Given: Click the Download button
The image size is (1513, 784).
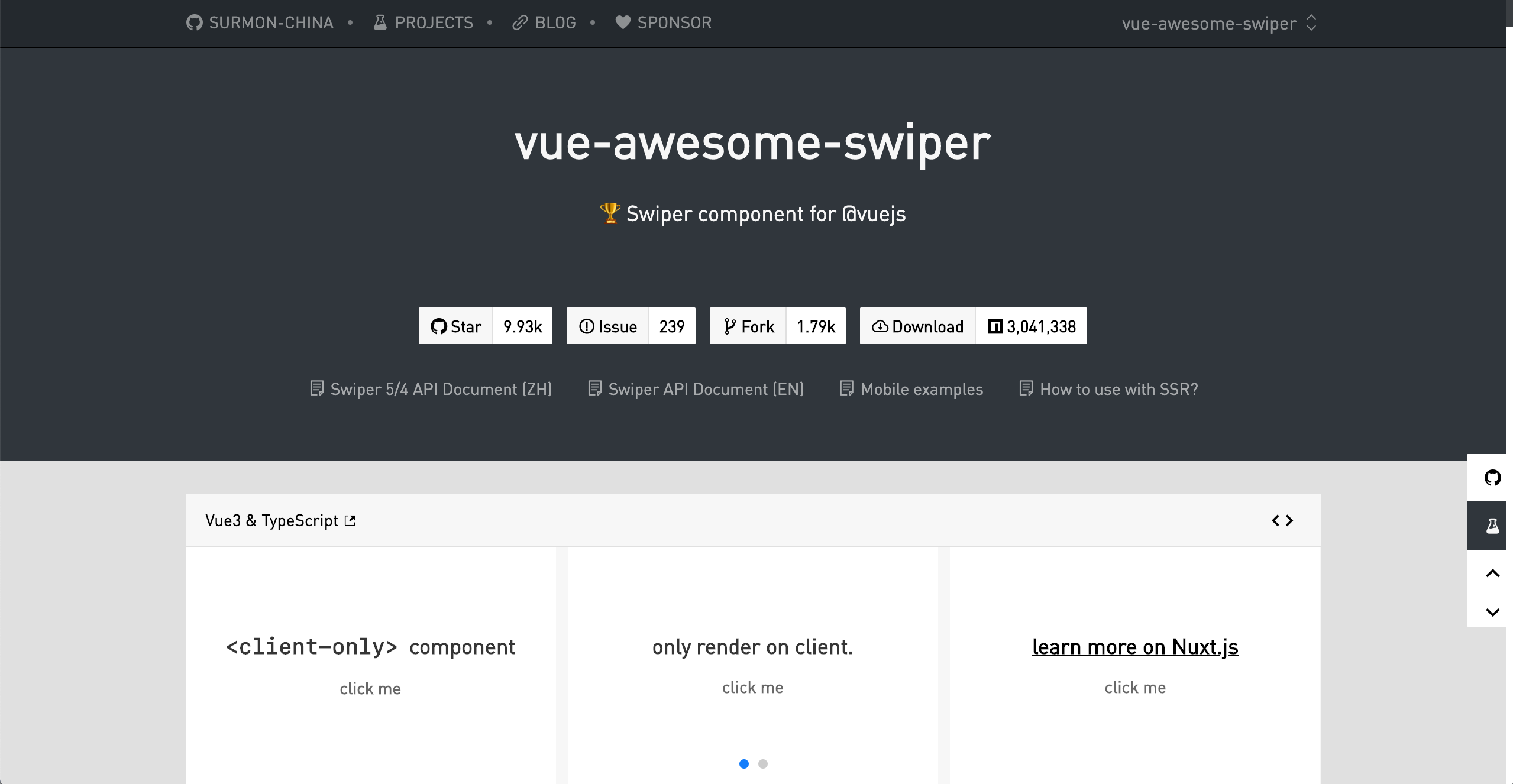Looking at the screenshot, I should tap(918, 326).
